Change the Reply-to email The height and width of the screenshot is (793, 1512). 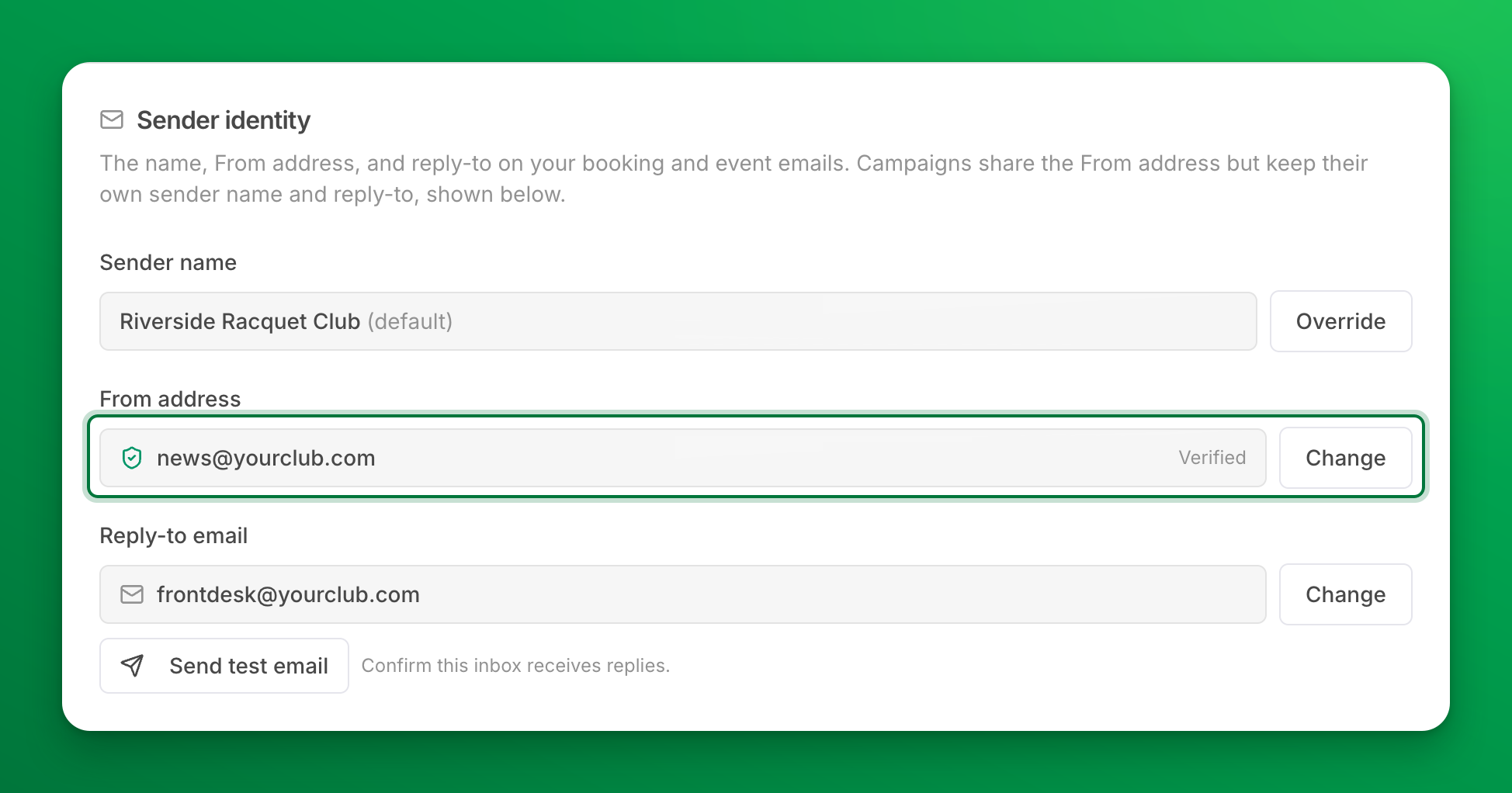point(1345,594)
